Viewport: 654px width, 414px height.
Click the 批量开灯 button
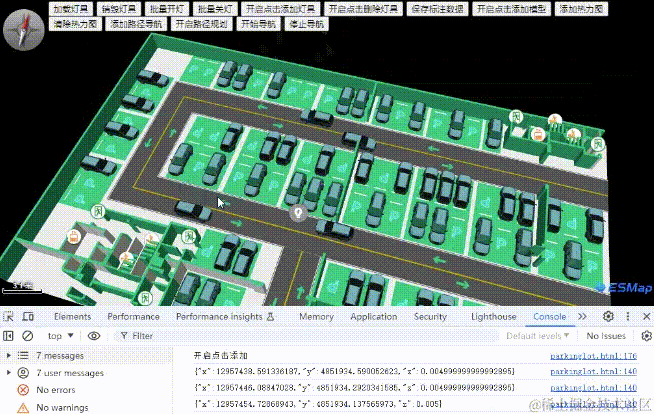(x=167, y=9)
